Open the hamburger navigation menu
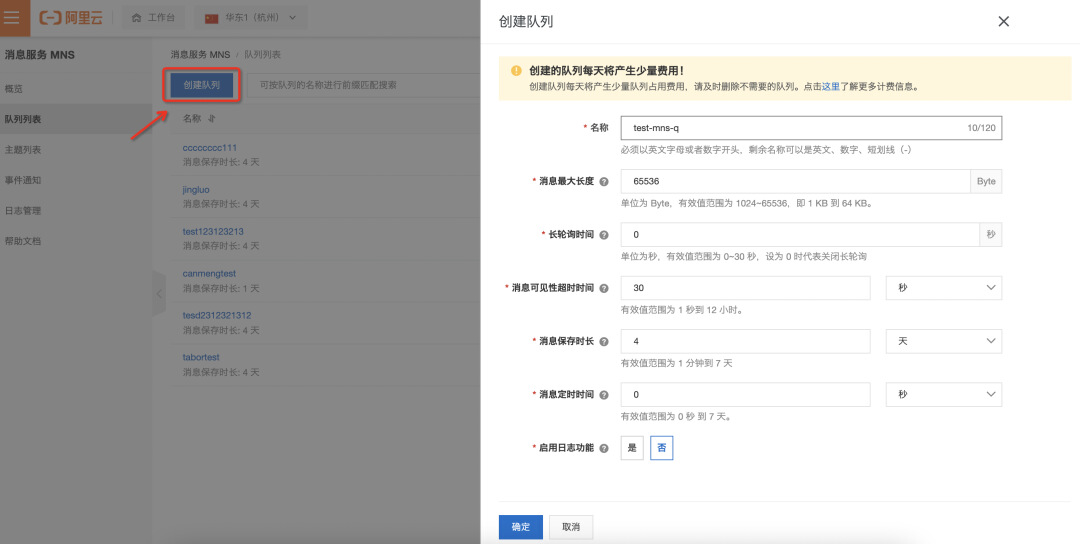 pos(12,18)
